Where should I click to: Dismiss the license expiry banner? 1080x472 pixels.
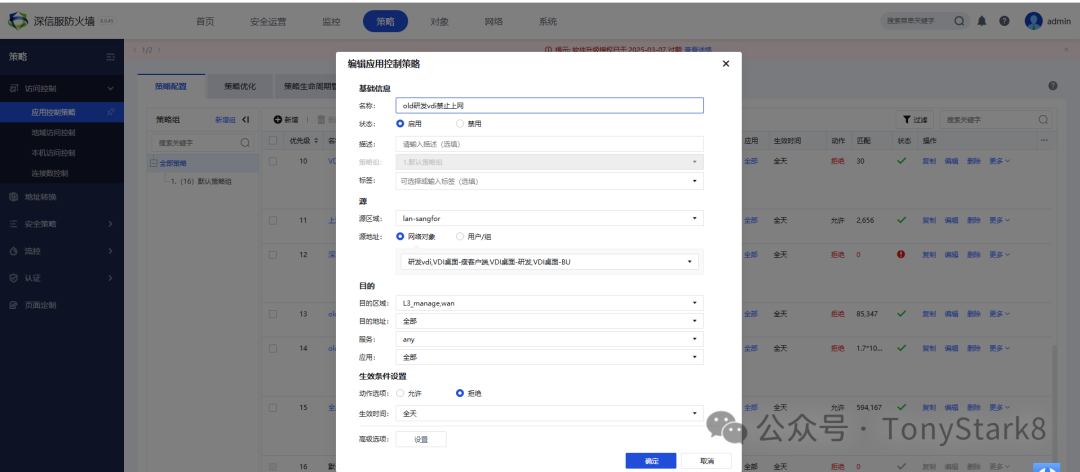1066,50
